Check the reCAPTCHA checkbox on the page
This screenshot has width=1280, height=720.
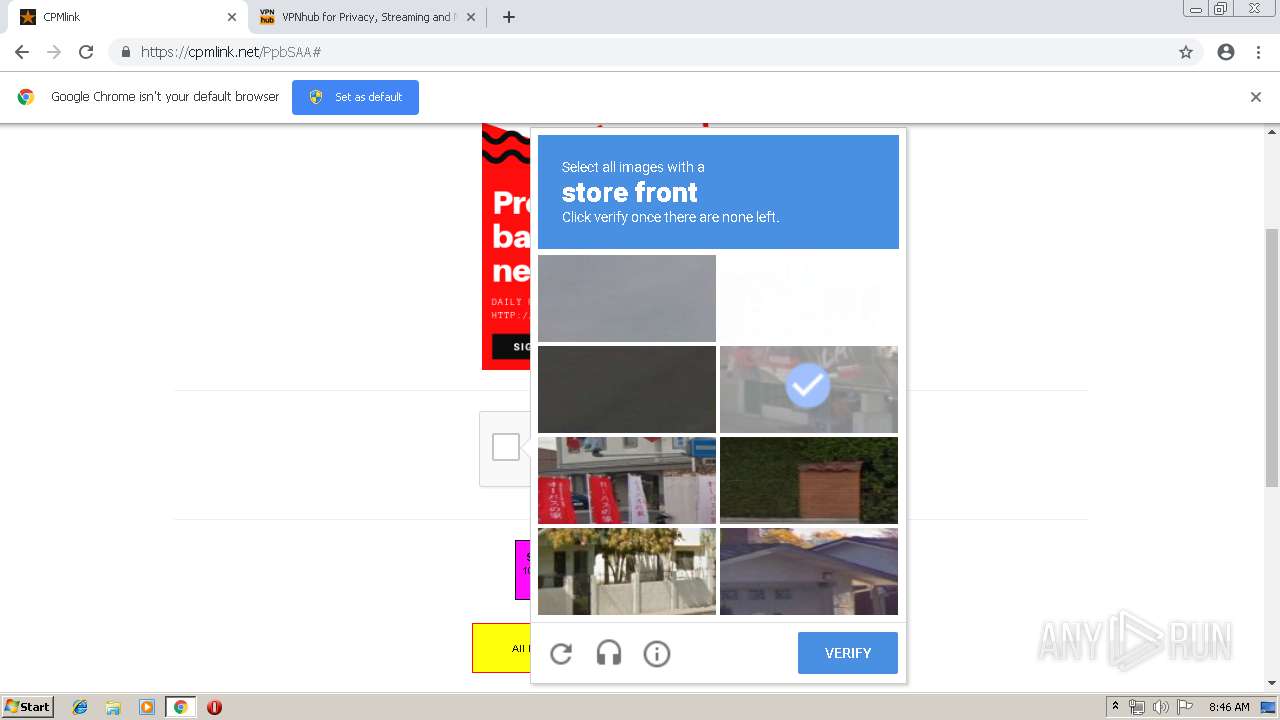pyautogui.click(x=506, y=447)
